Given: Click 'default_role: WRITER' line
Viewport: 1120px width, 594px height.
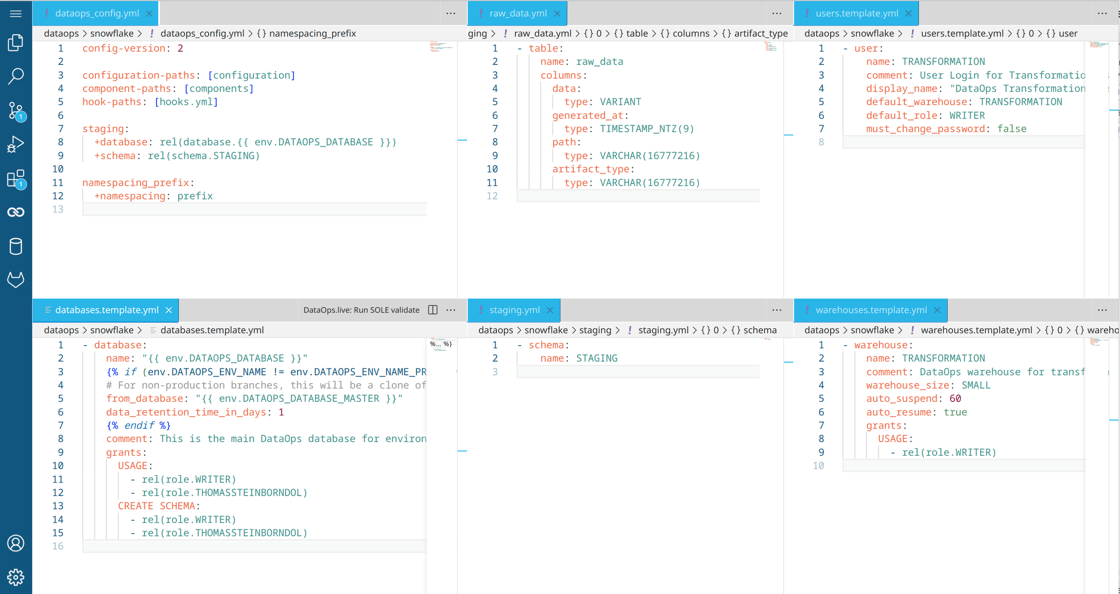Looking at the screenshot, I should 925,115.
